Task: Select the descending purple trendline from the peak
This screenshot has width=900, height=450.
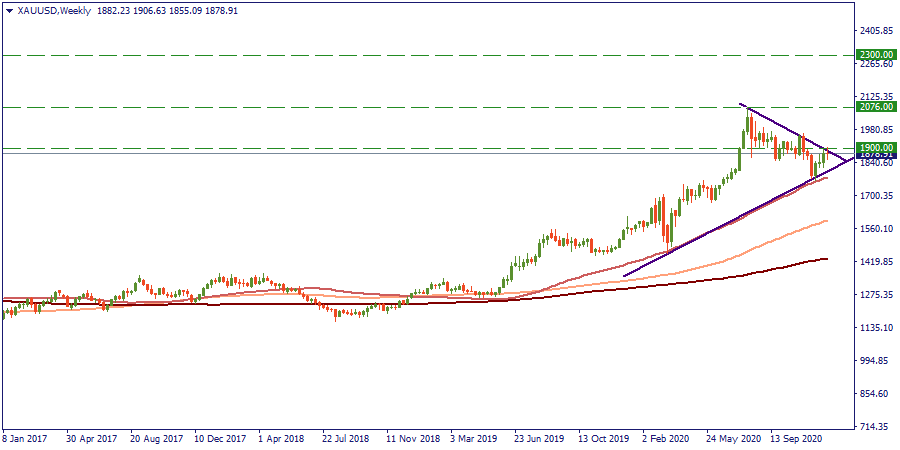Action: point(790,130)
